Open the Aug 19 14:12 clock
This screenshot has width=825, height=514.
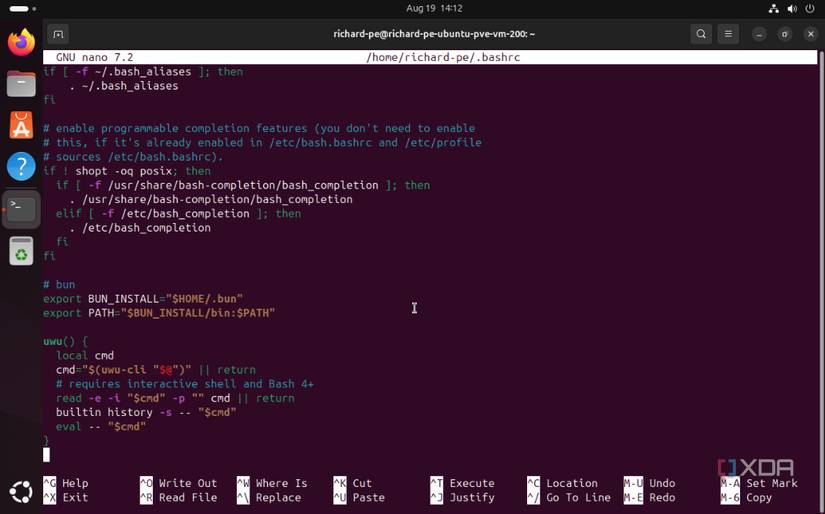click(434, 8)
